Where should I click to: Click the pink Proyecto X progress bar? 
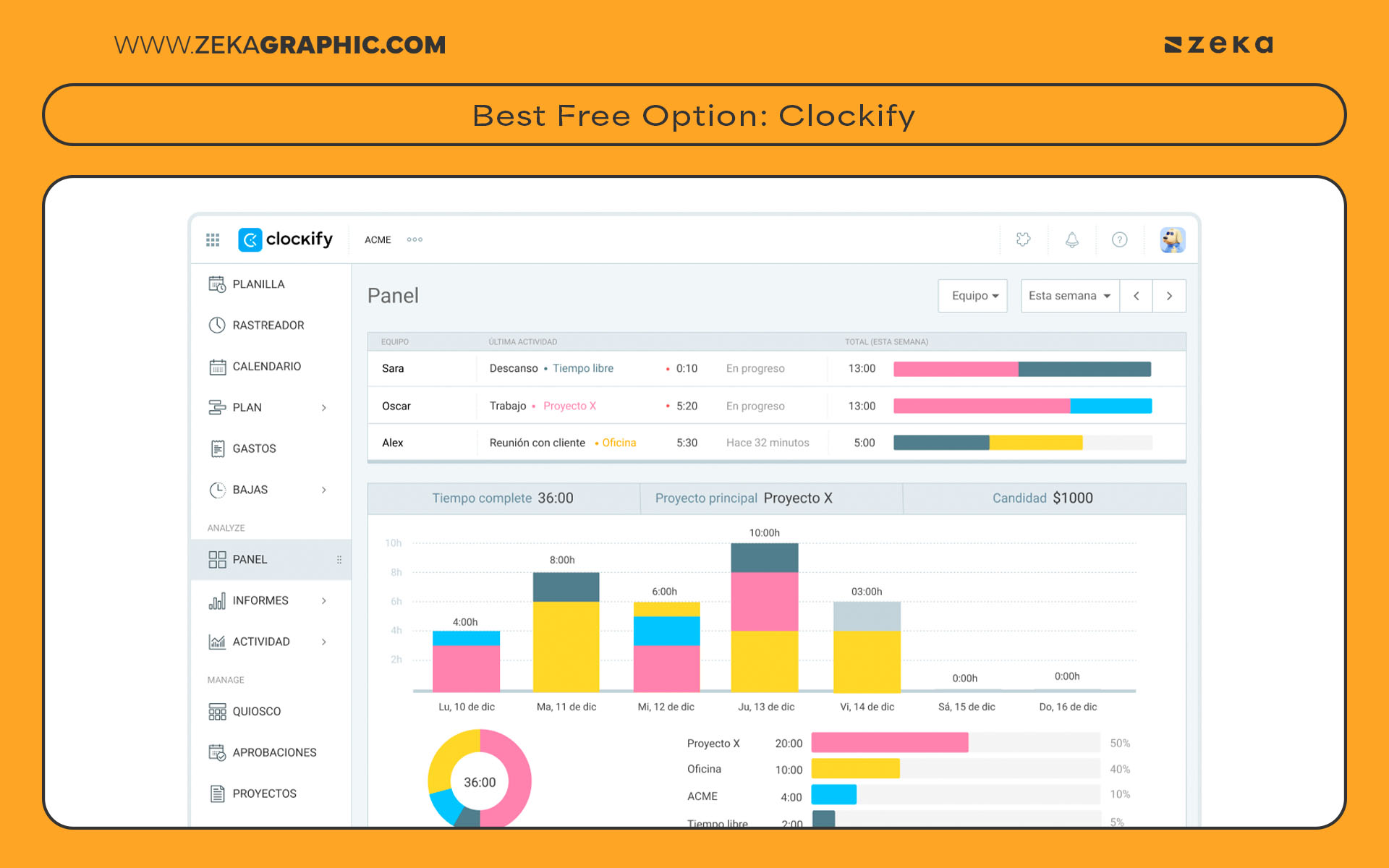889,742
